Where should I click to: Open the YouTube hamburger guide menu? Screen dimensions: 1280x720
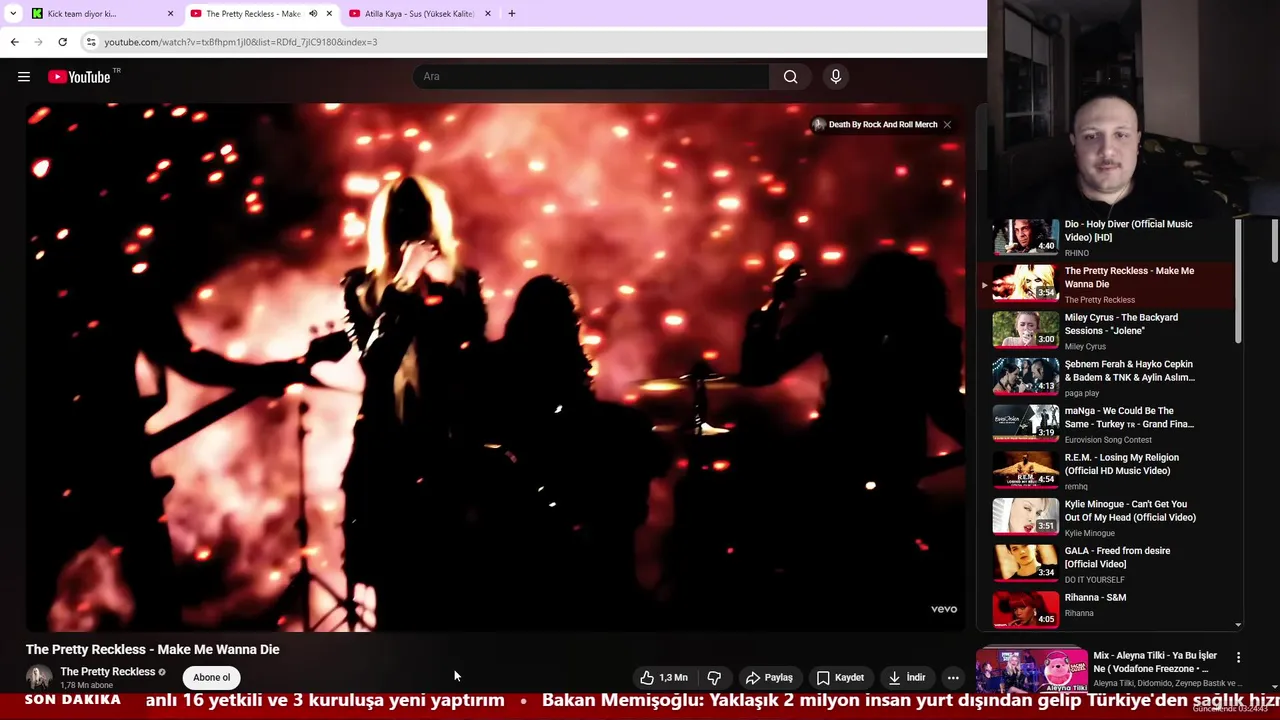(24, 77)
